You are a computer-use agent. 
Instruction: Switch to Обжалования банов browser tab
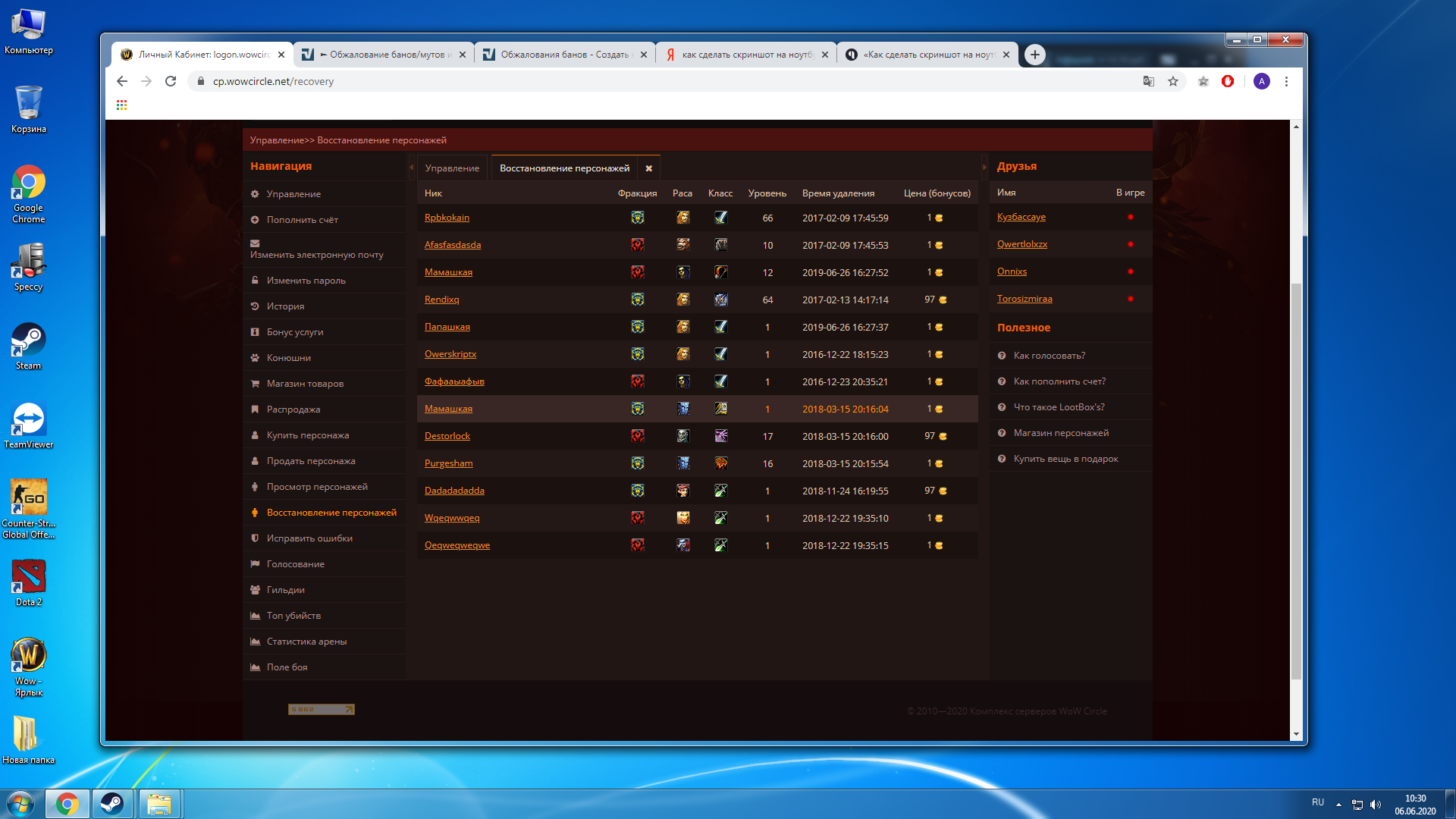tap(564, 55)
